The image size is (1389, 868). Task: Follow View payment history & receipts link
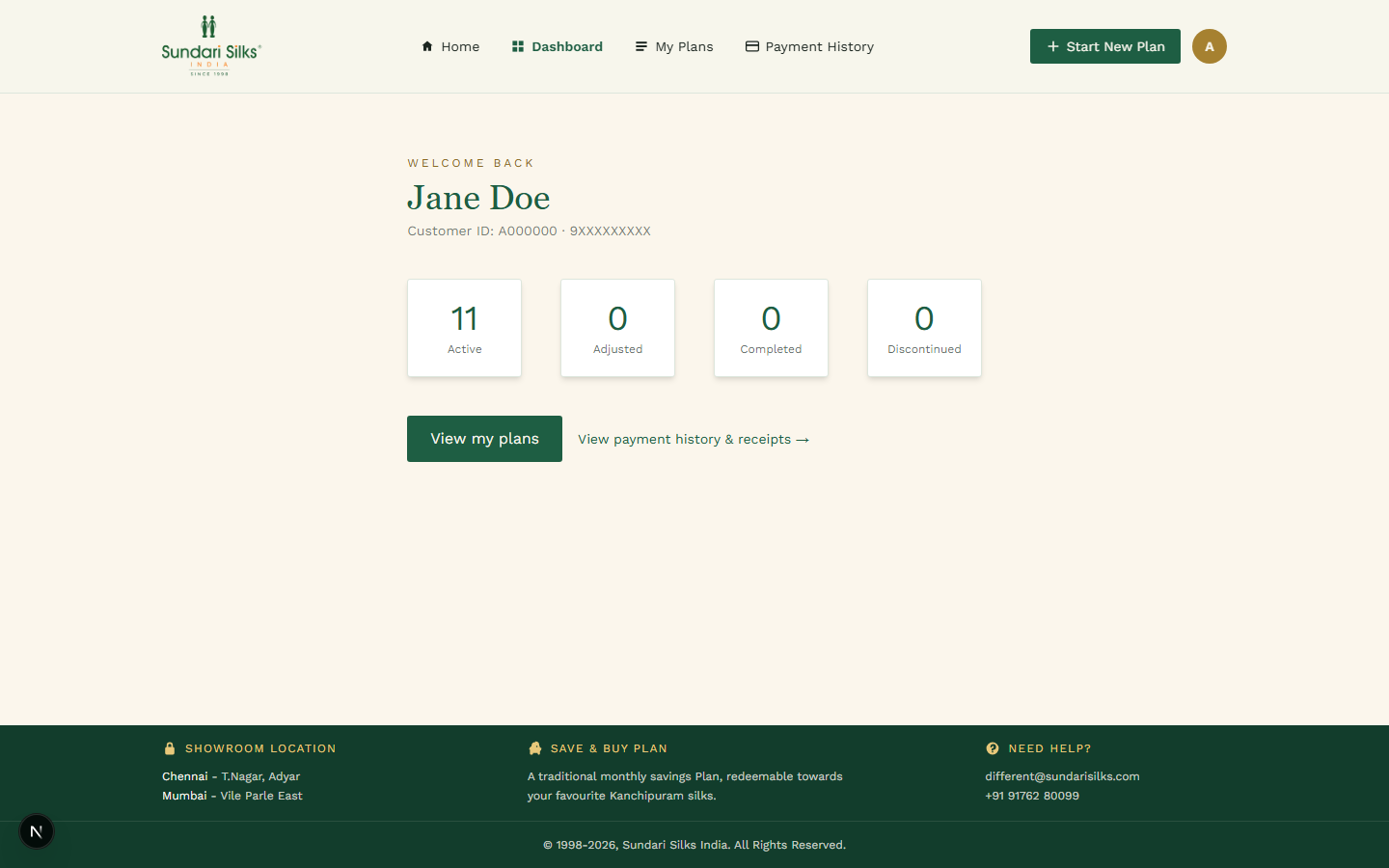tap(694, 439)
